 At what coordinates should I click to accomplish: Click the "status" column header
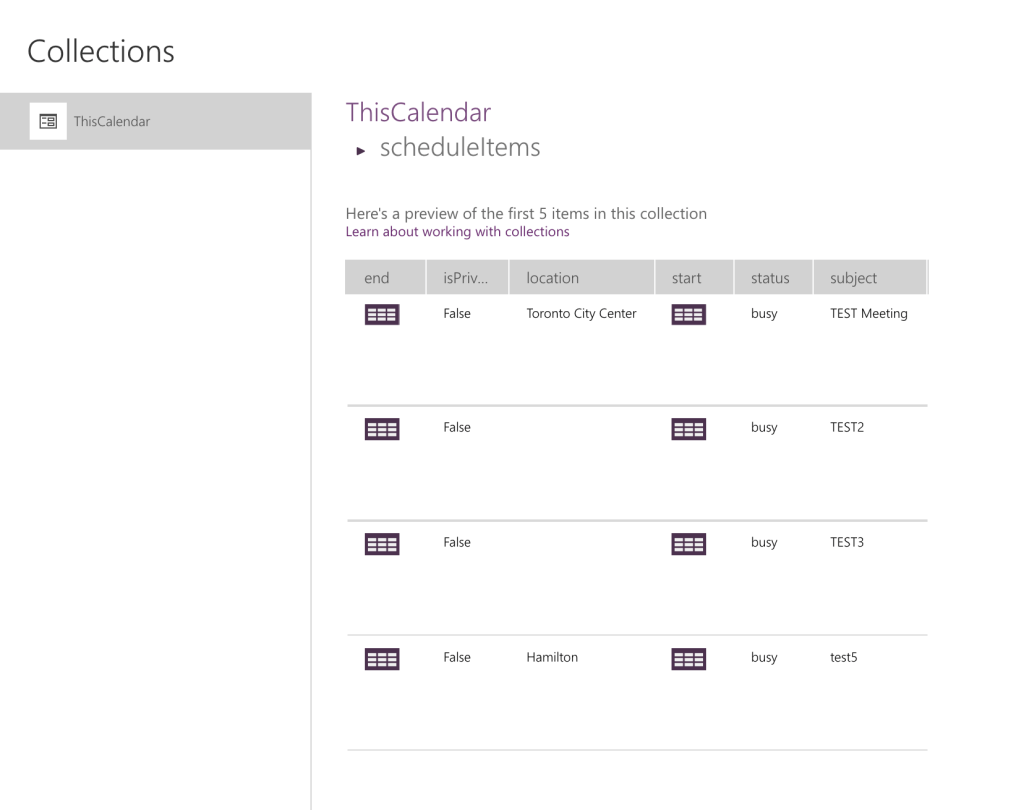[x=770, y=278]
